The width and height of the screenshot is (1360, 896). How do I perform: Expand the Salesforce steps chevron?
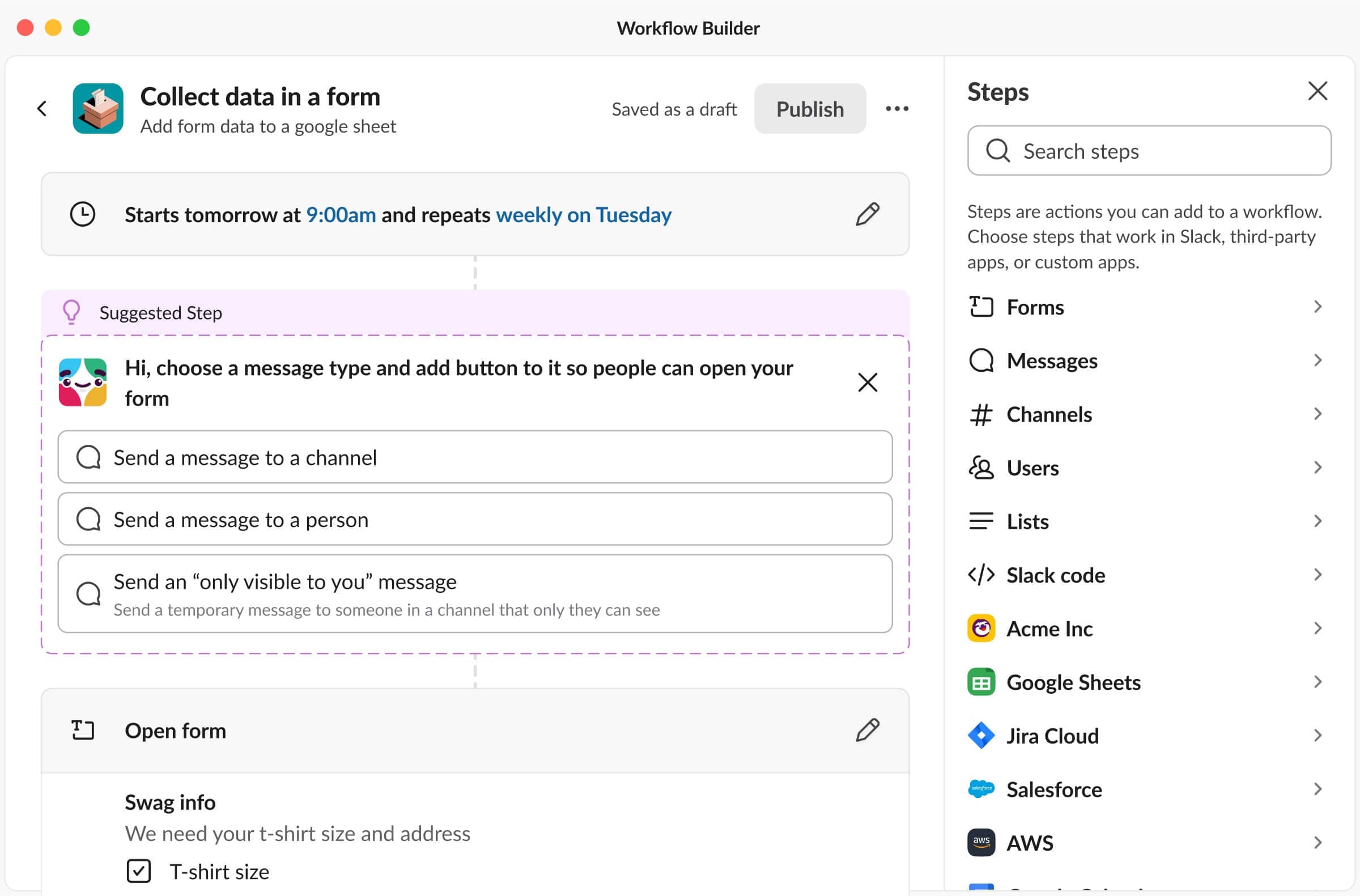click(x=1317, y=789)
